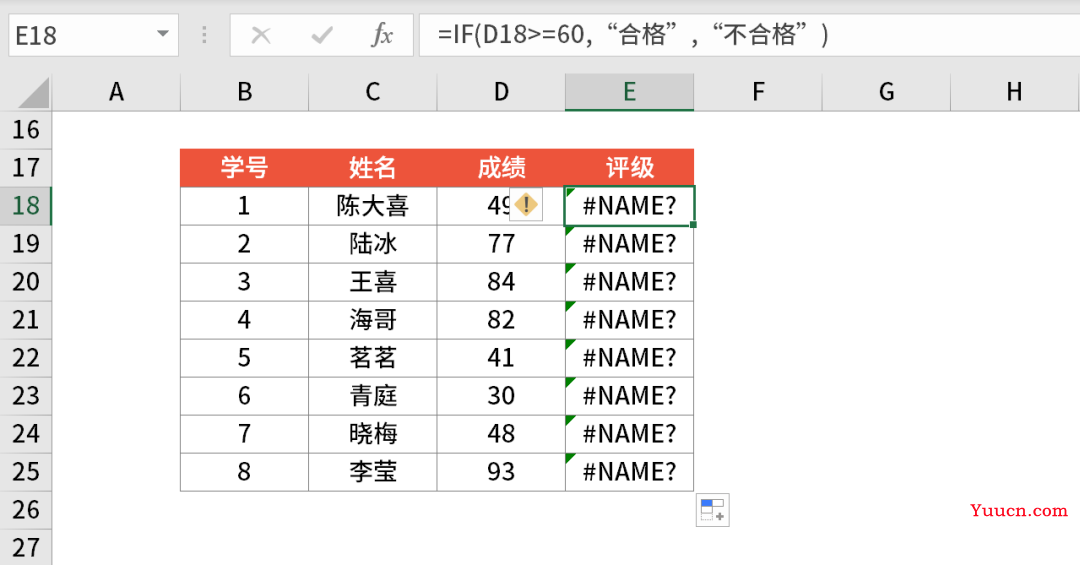This screenshot has height=565, width=1080.
Task: Select row 26 header
Action: pyautogui.click(x=25, y=509)
